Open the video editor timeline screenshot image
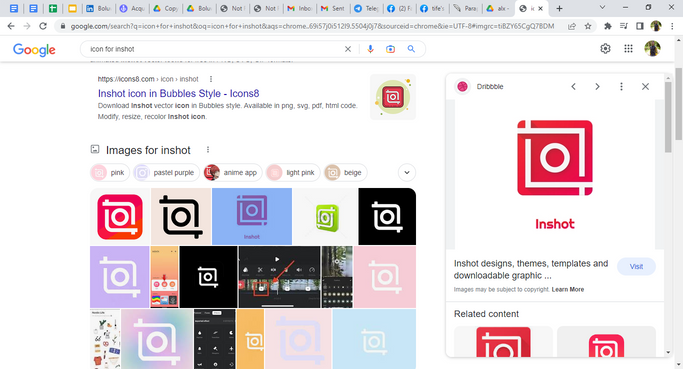683x369 pixels. pos(279,277)
